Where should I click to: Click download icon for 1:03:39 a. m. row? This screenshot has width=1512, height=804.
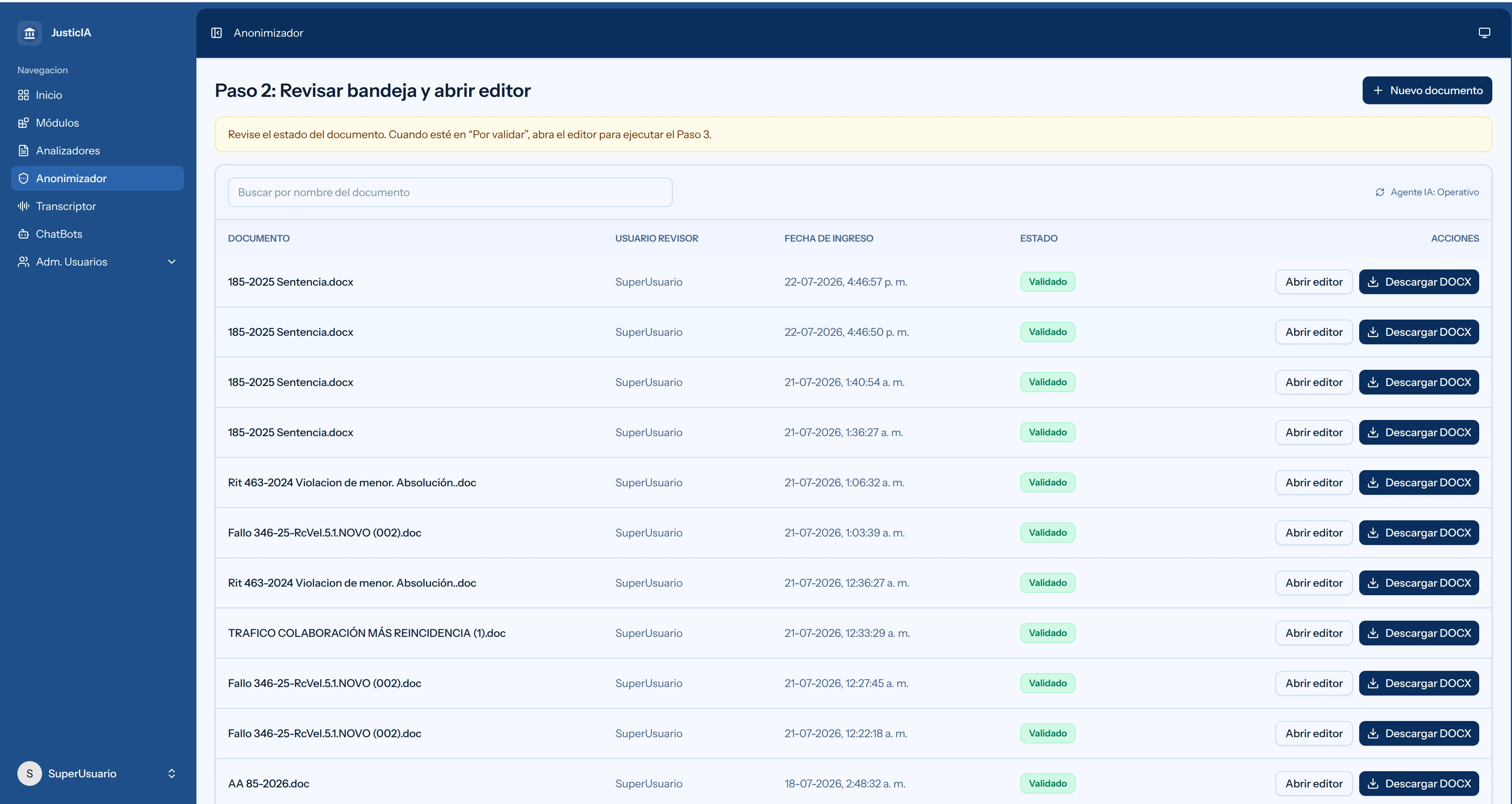tap(1373, 533)
